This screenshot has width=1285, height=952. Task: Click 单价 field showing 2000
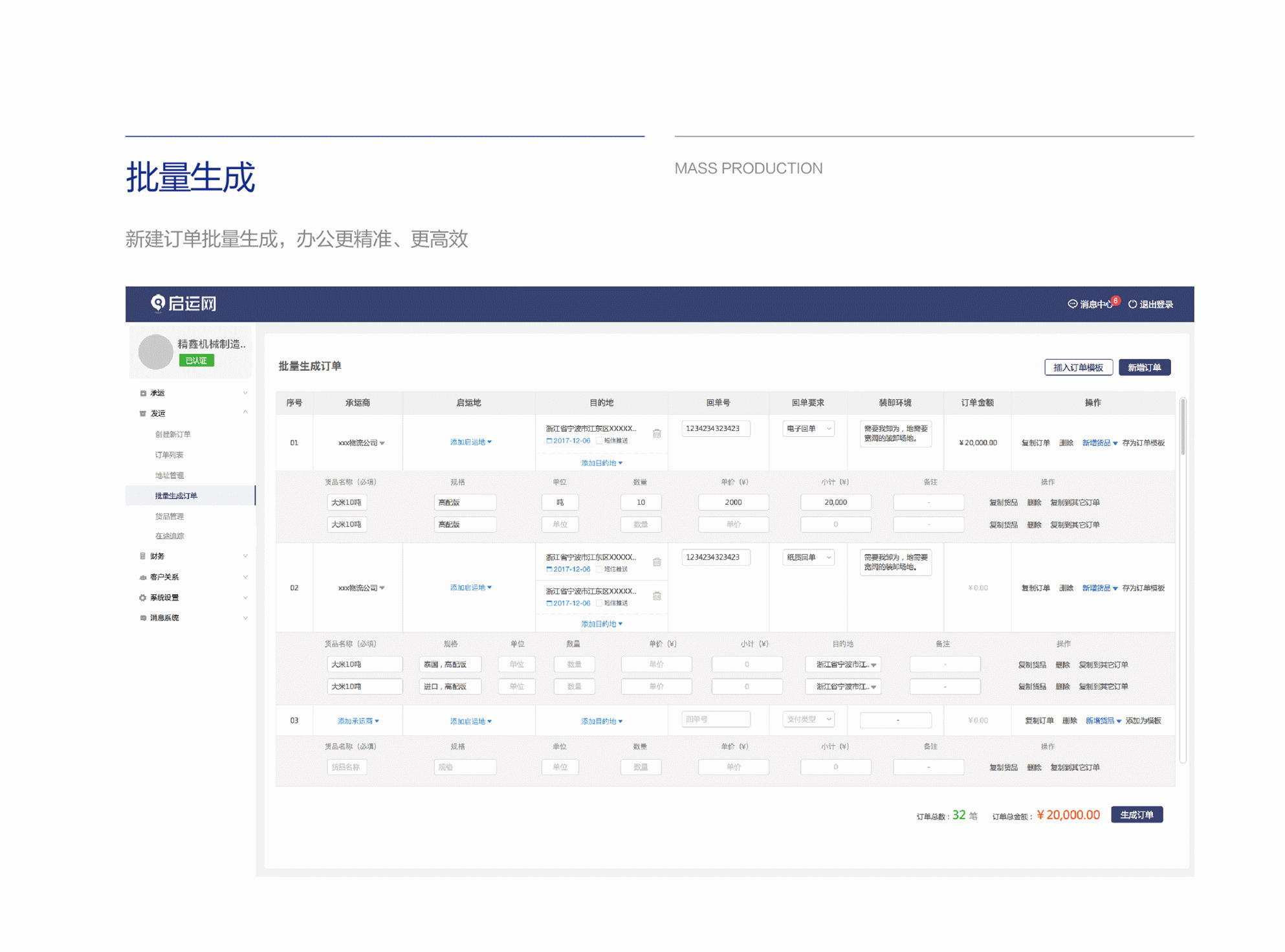point(733,503)
